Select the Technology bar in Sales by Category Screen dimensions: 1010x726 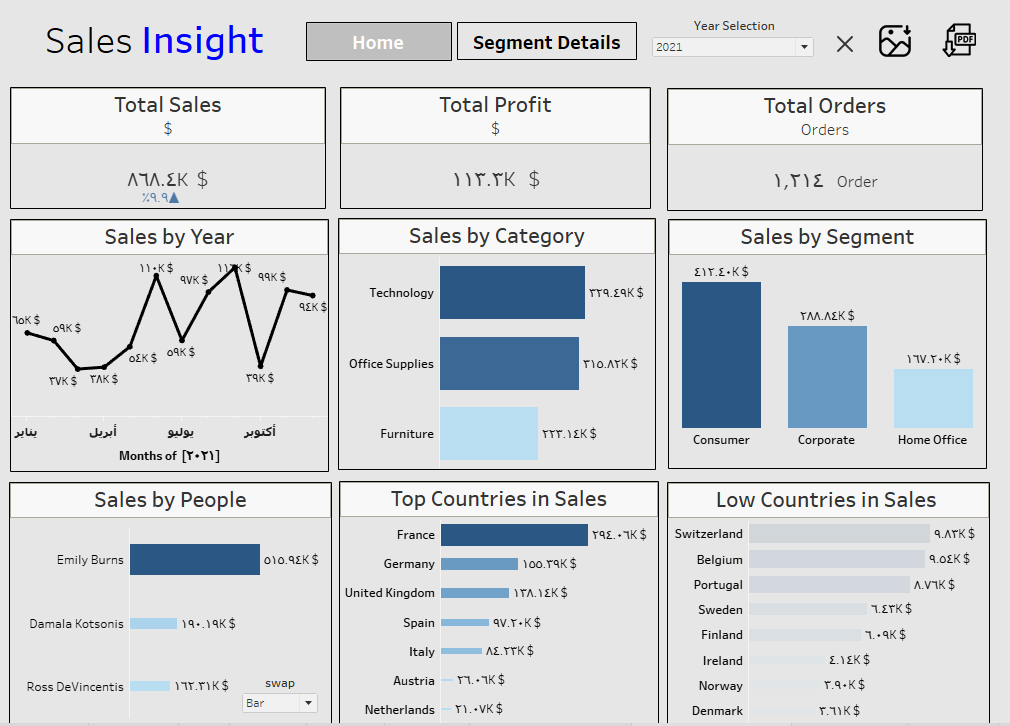click(x=512, y=292)
